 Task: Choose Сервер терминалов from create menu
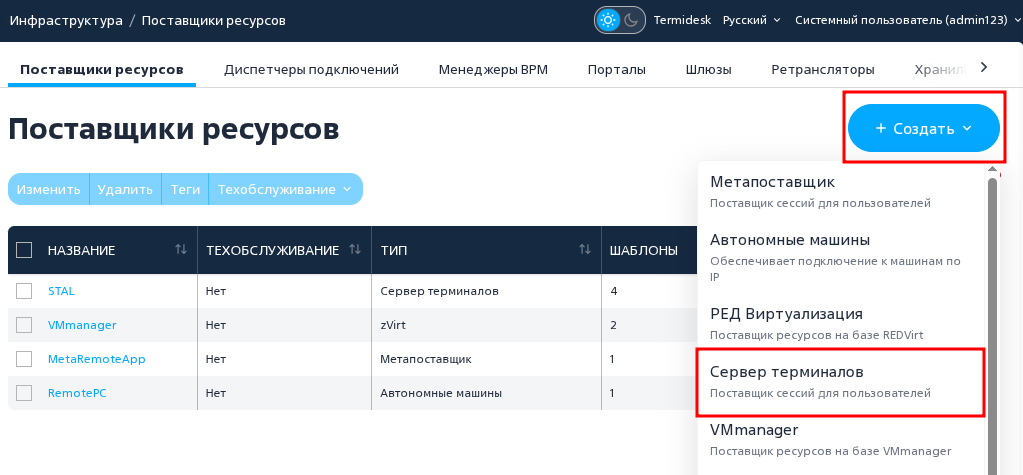(841, 382)
